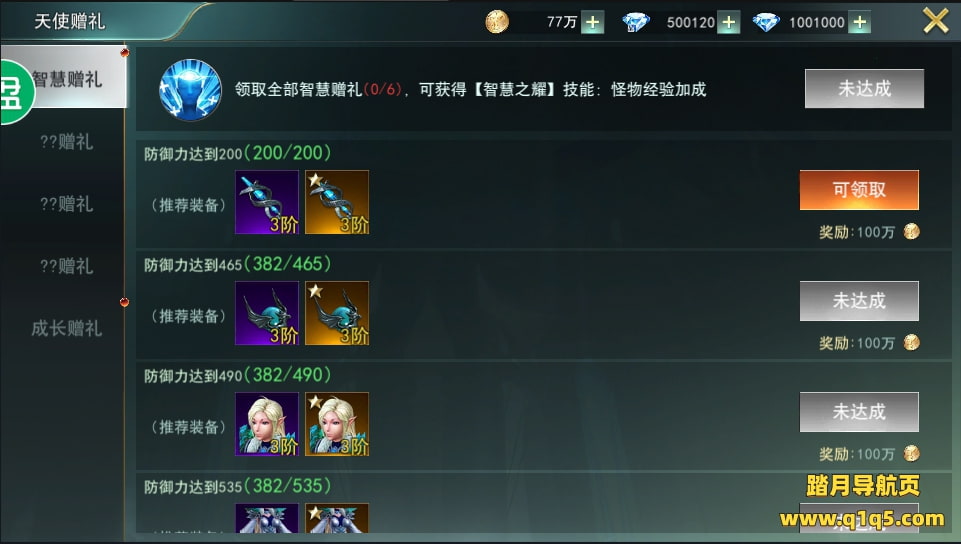Add diamonds beside 500120 with plus
Viewport: 961px width, 544px height.
(x=728, y=23)
